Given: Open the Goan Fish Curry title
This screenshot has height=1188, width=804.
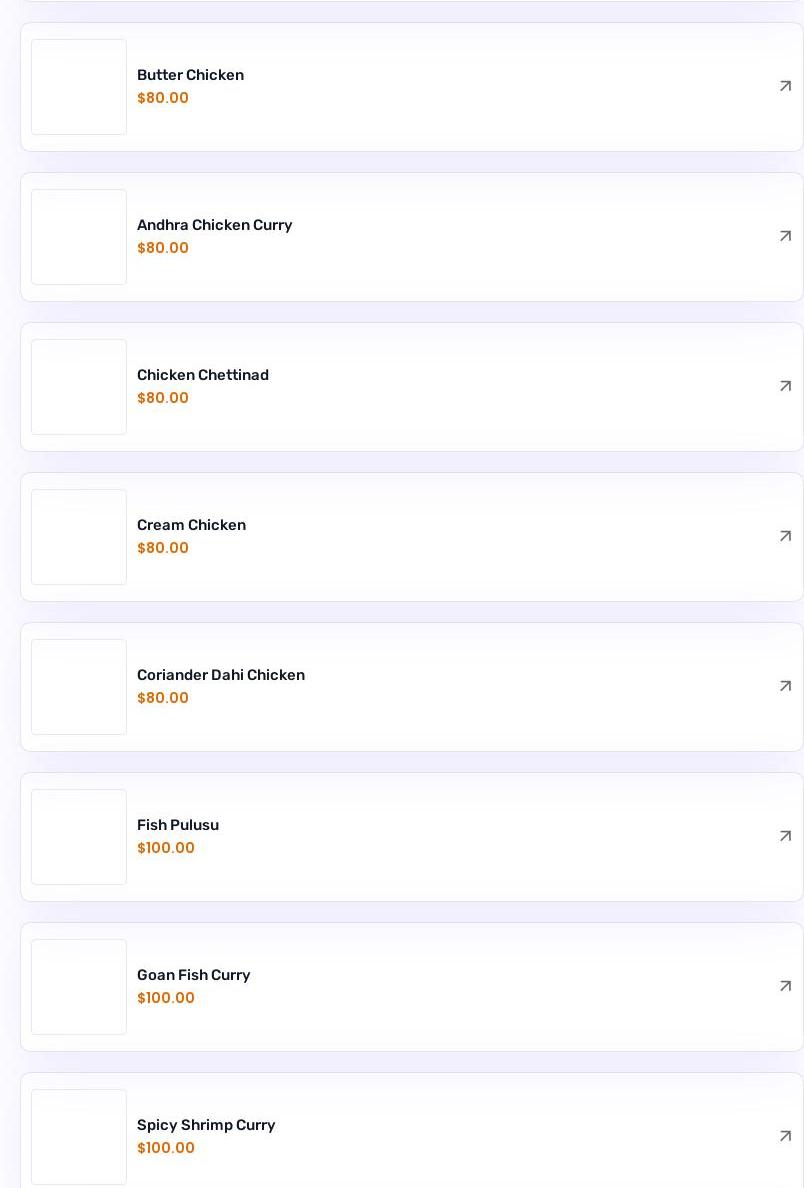Looking at the screenshot, I should [193, 975].
